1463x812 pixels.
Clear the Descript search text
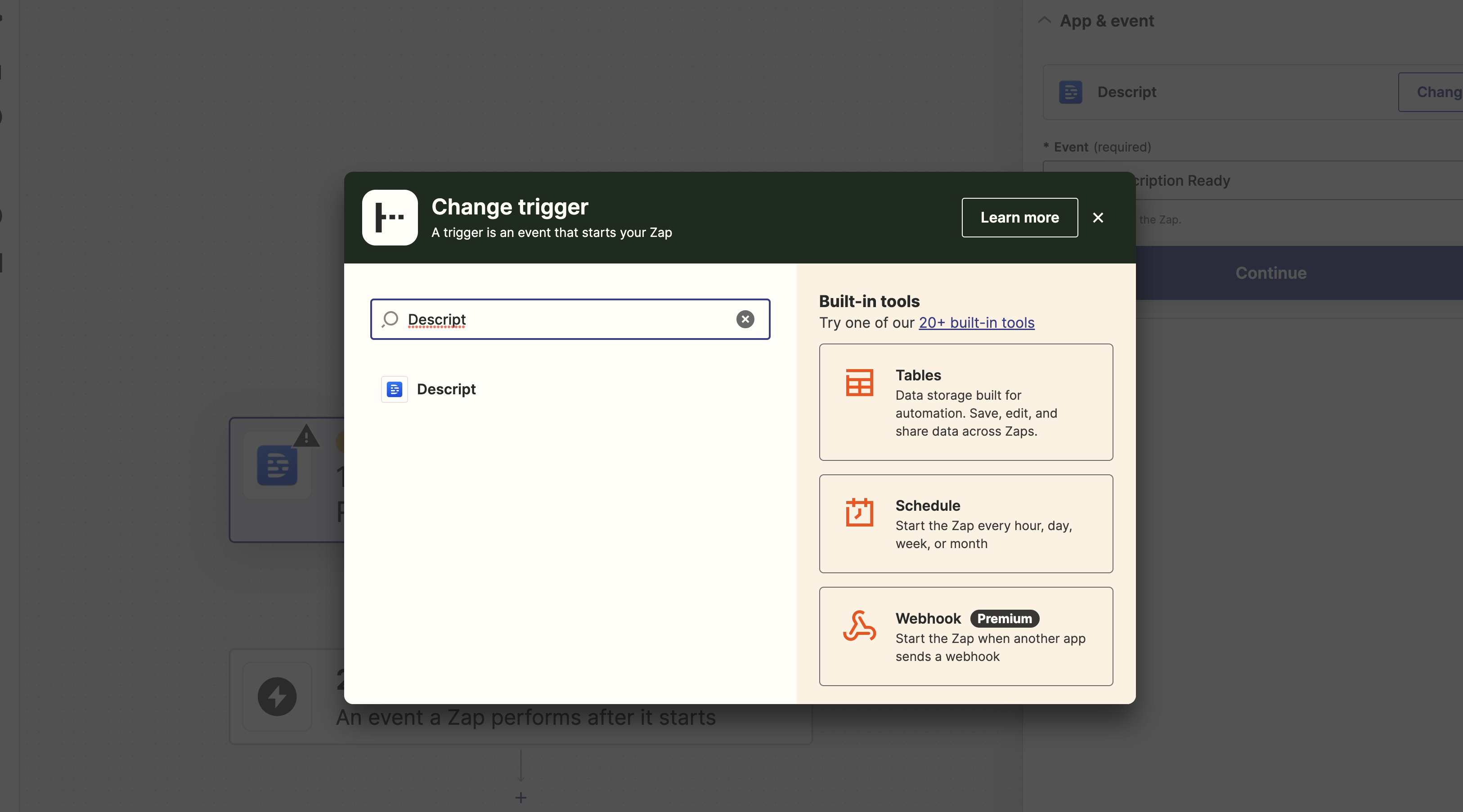point(745,319)
